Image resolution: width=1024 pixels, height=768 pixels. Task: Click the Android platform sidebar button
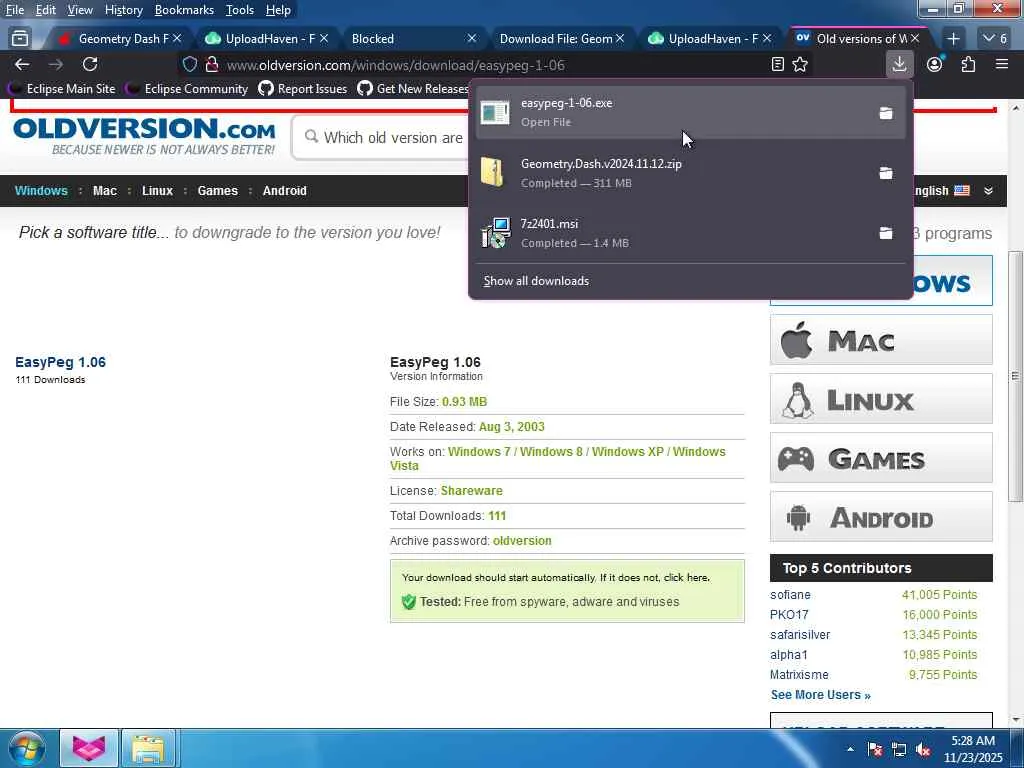881,517
